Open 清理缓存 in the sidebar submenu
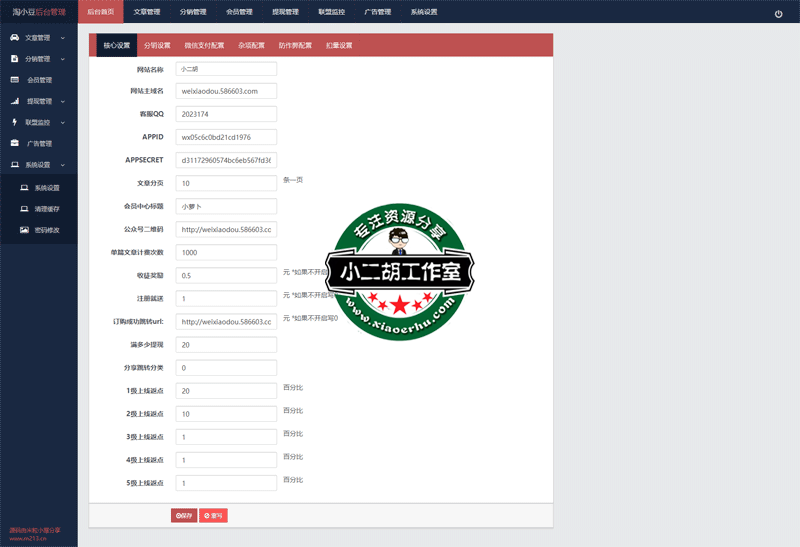This screenshot has height=547, width=800. pos(47,209)
